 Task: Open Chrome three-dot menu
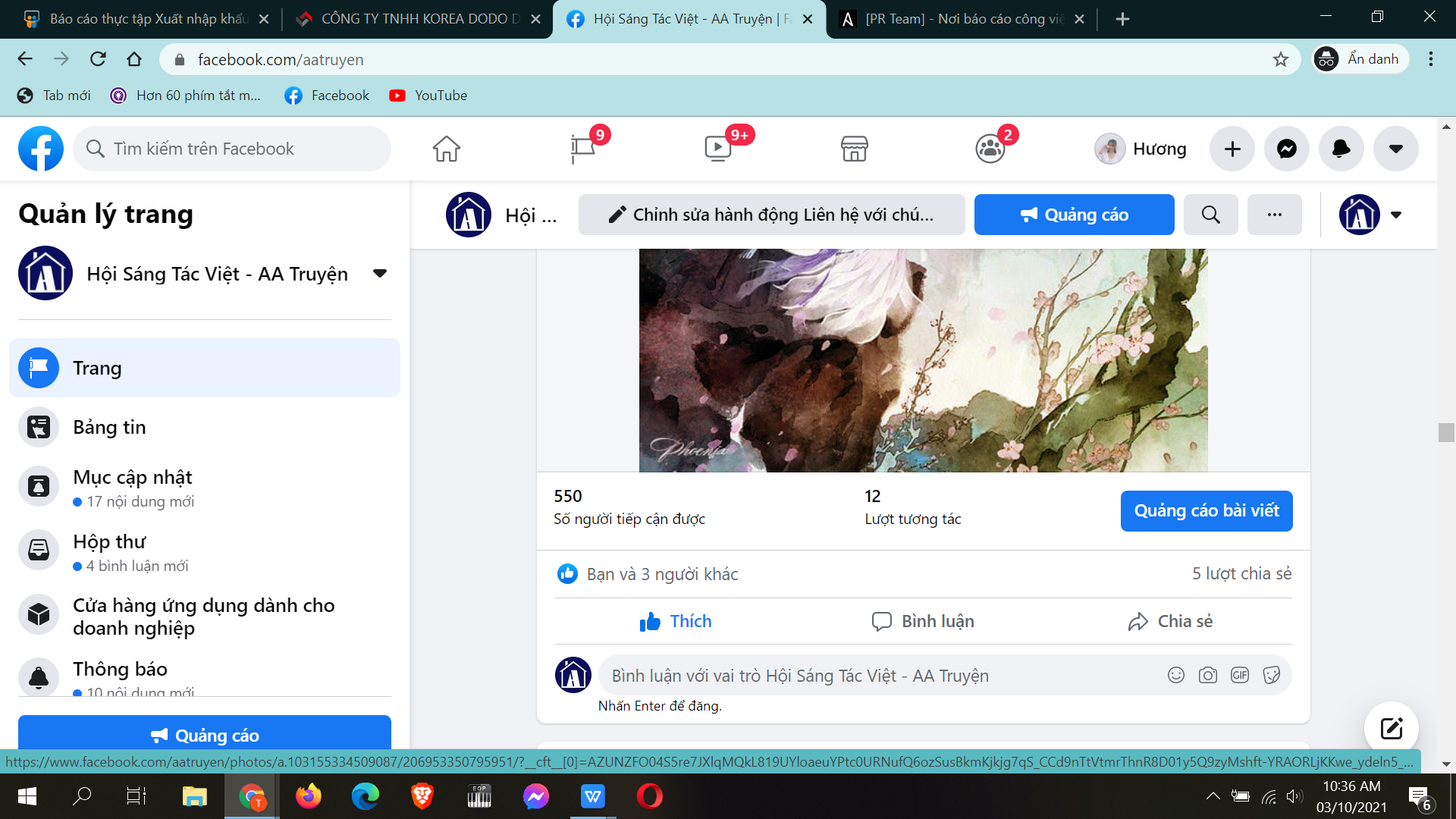[x=1431, y=59]
